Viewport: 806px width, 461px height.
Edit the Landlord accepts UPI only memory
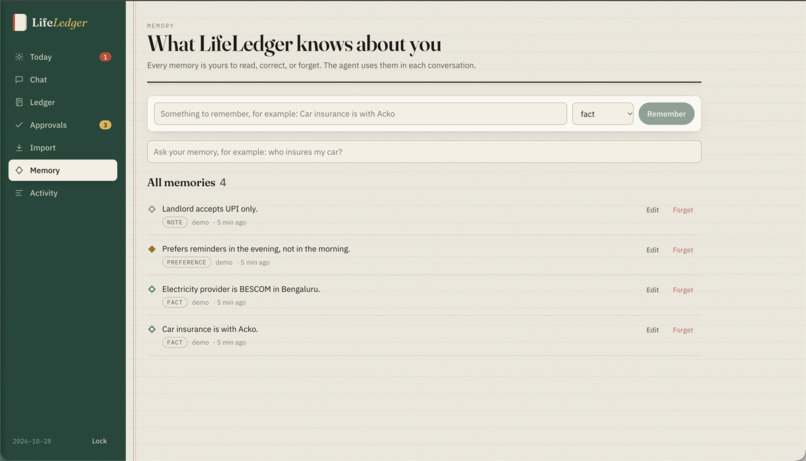tap(652, 210)
